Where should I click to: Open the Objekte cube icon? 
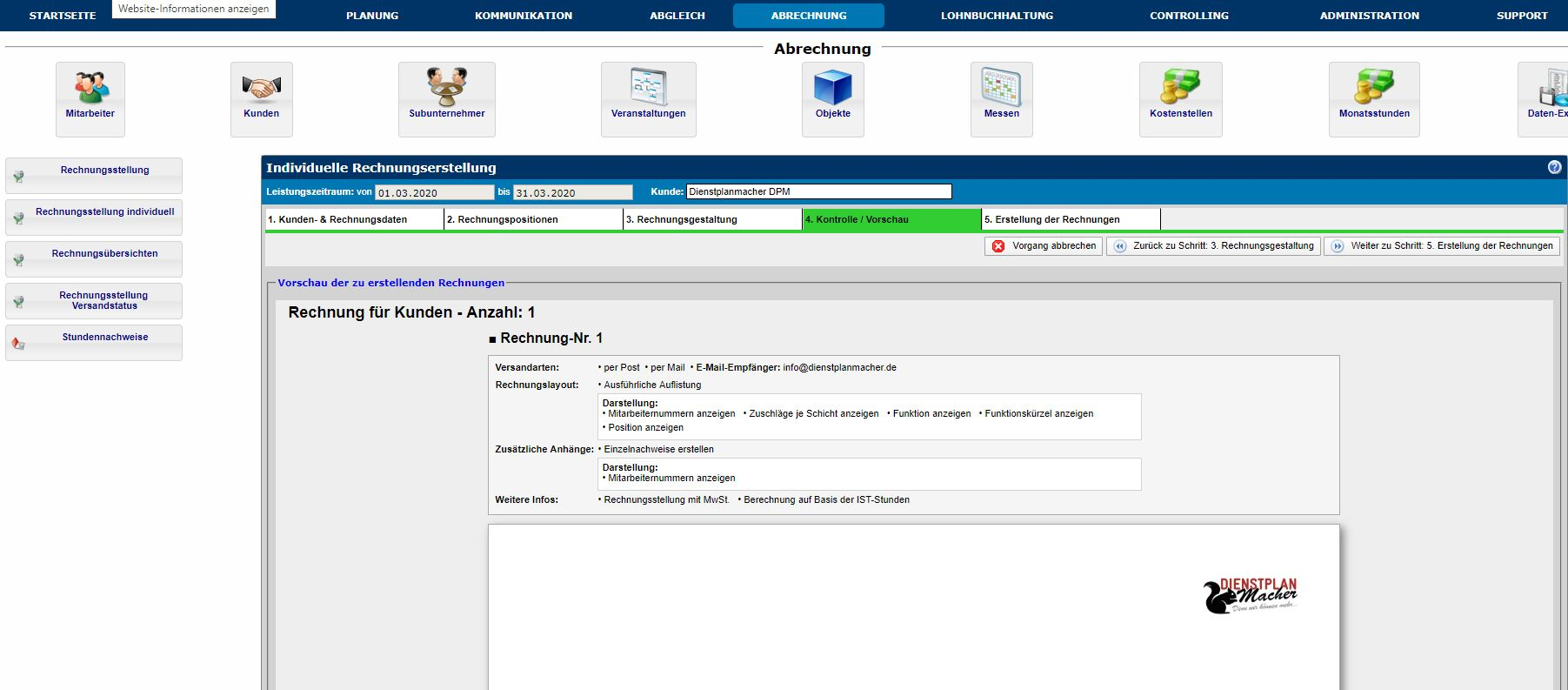click(832, 88)
